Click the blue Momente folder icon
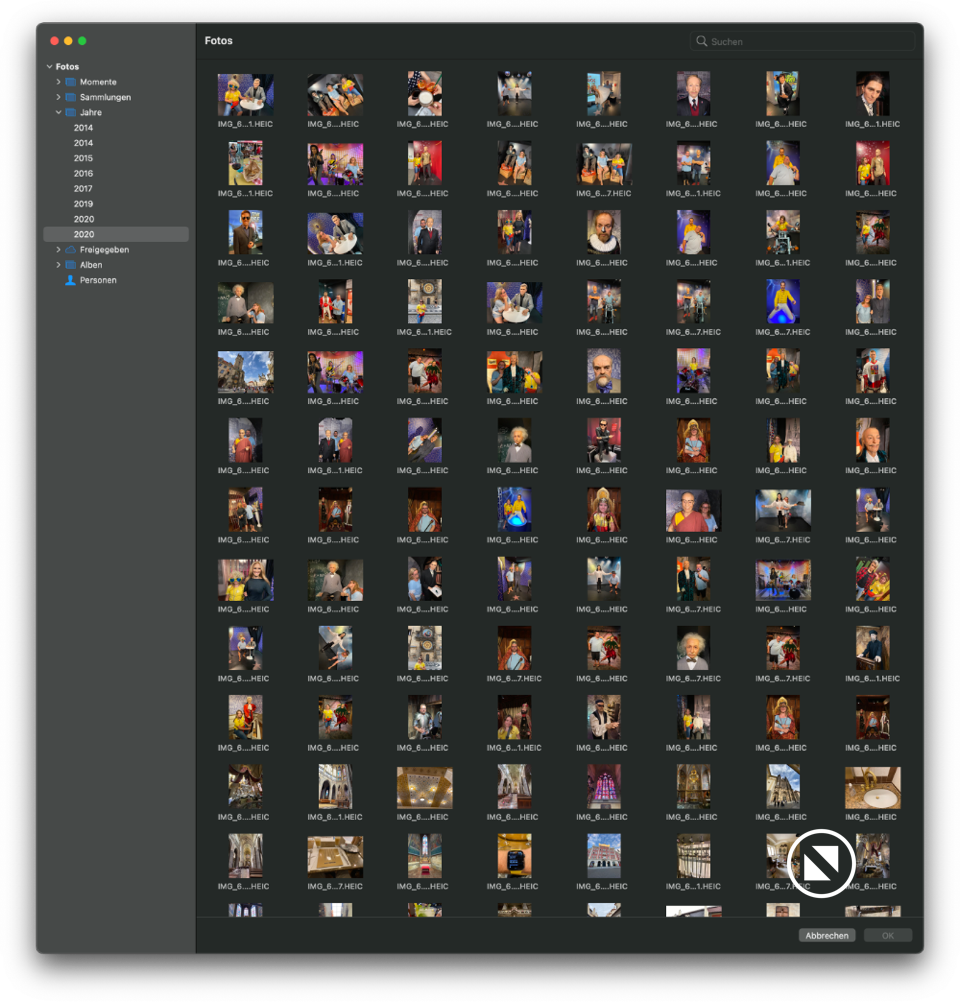 [70, 82]
